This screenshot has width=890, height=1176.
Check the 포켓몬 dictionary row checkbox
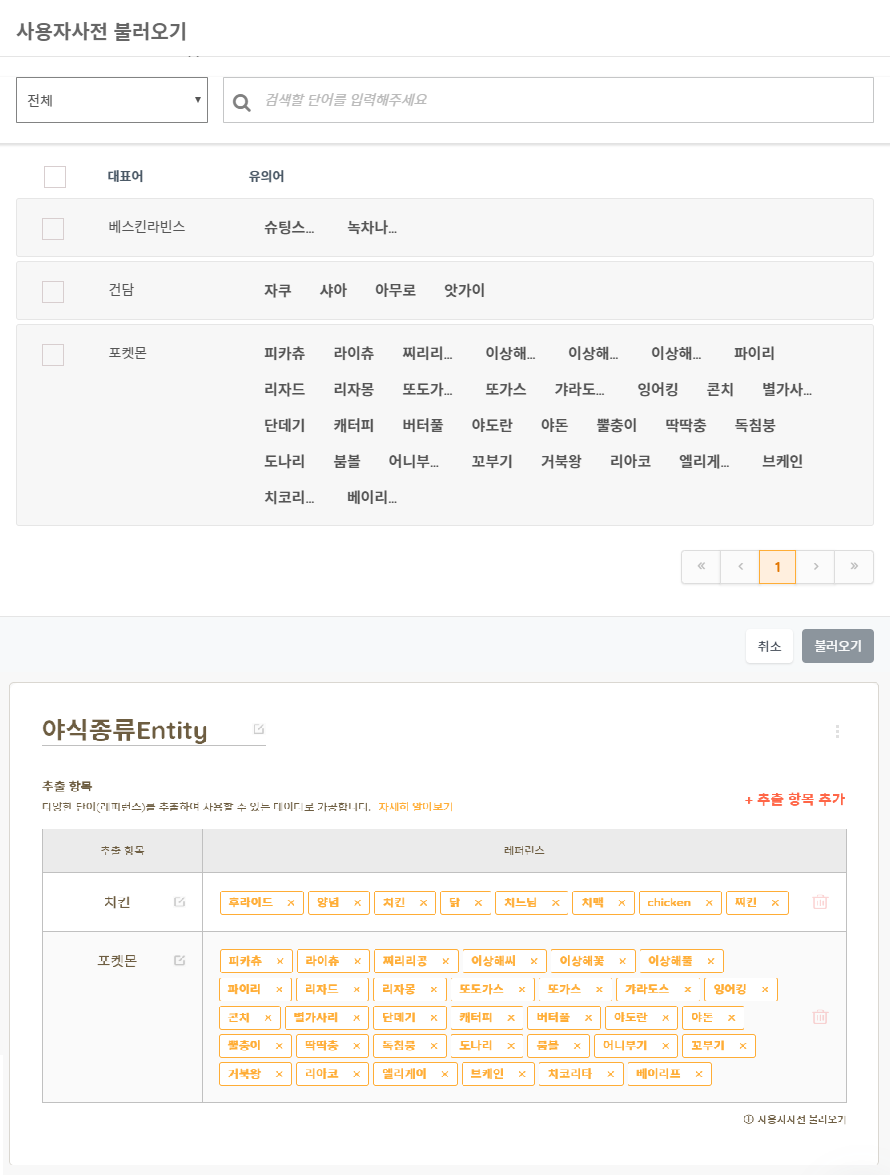53,355
